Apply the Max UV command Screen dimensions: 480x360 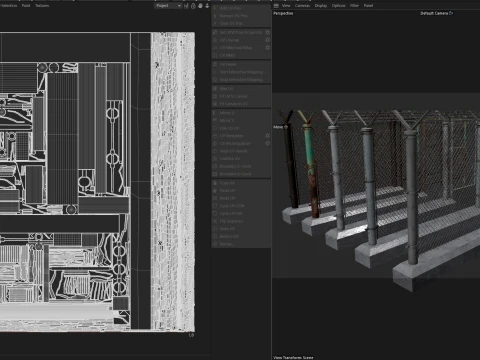coord(241,89)
